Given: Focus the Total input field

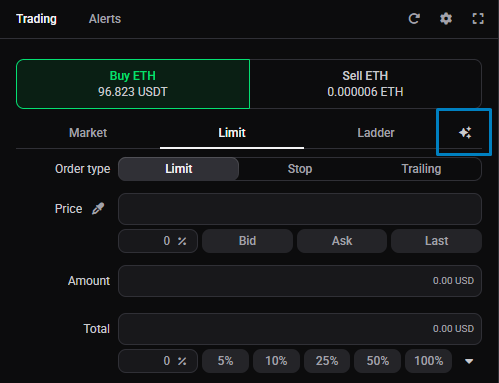Looking at the screenshot, I should tap(300, 329).
